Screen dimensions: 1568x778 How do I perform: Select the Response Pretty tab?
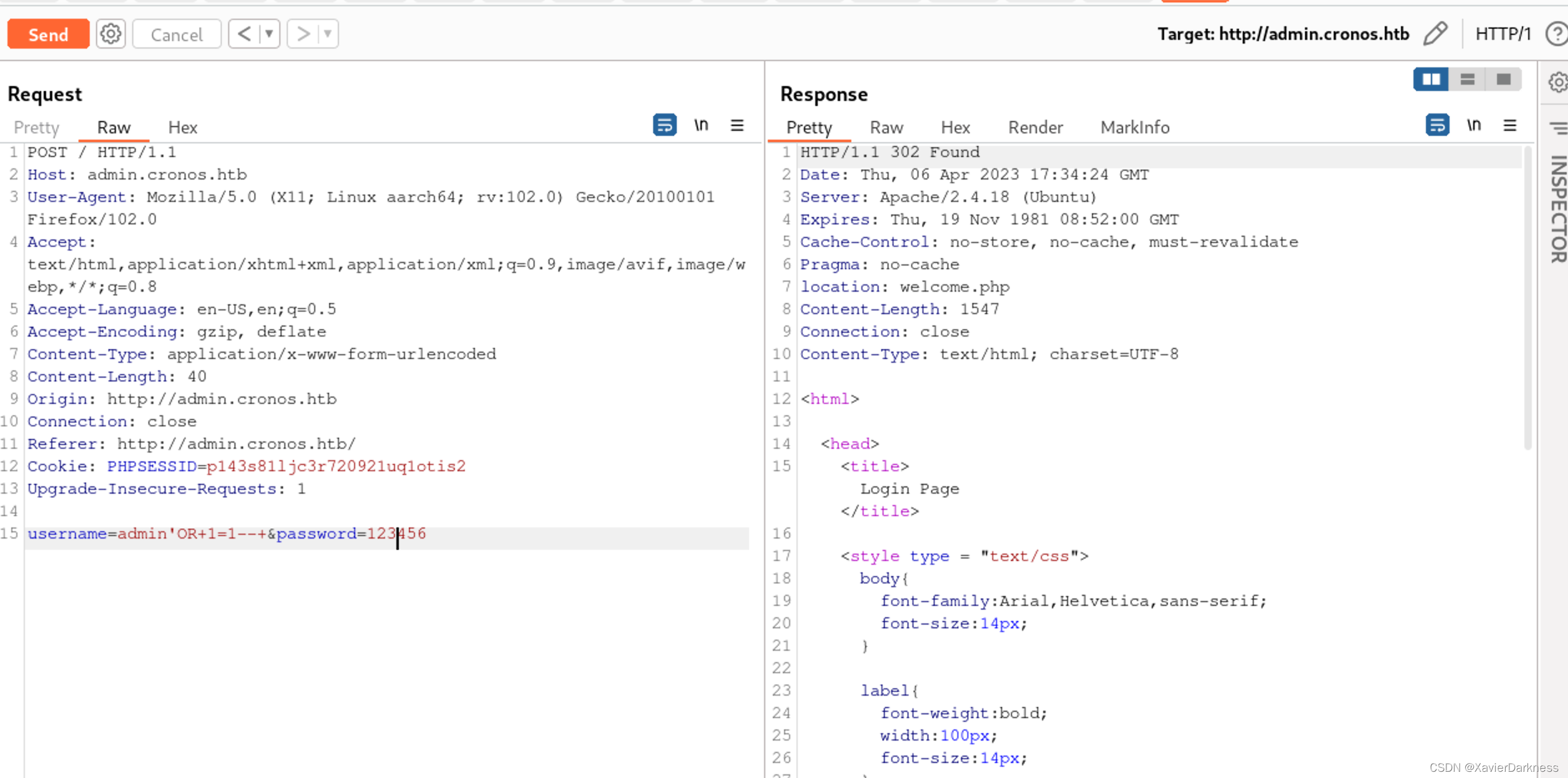(809, 127)
